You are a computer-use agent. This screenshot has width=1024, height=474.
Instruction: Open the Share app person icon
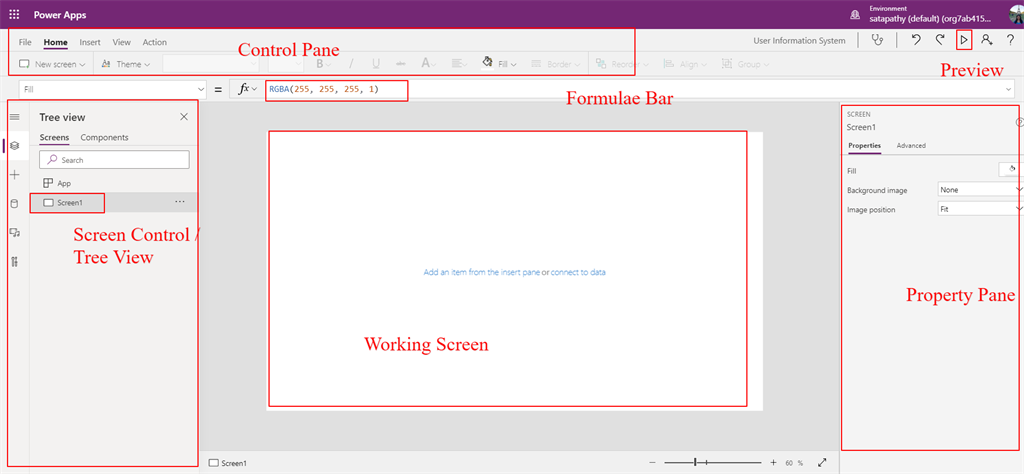[x=987, y=40]
